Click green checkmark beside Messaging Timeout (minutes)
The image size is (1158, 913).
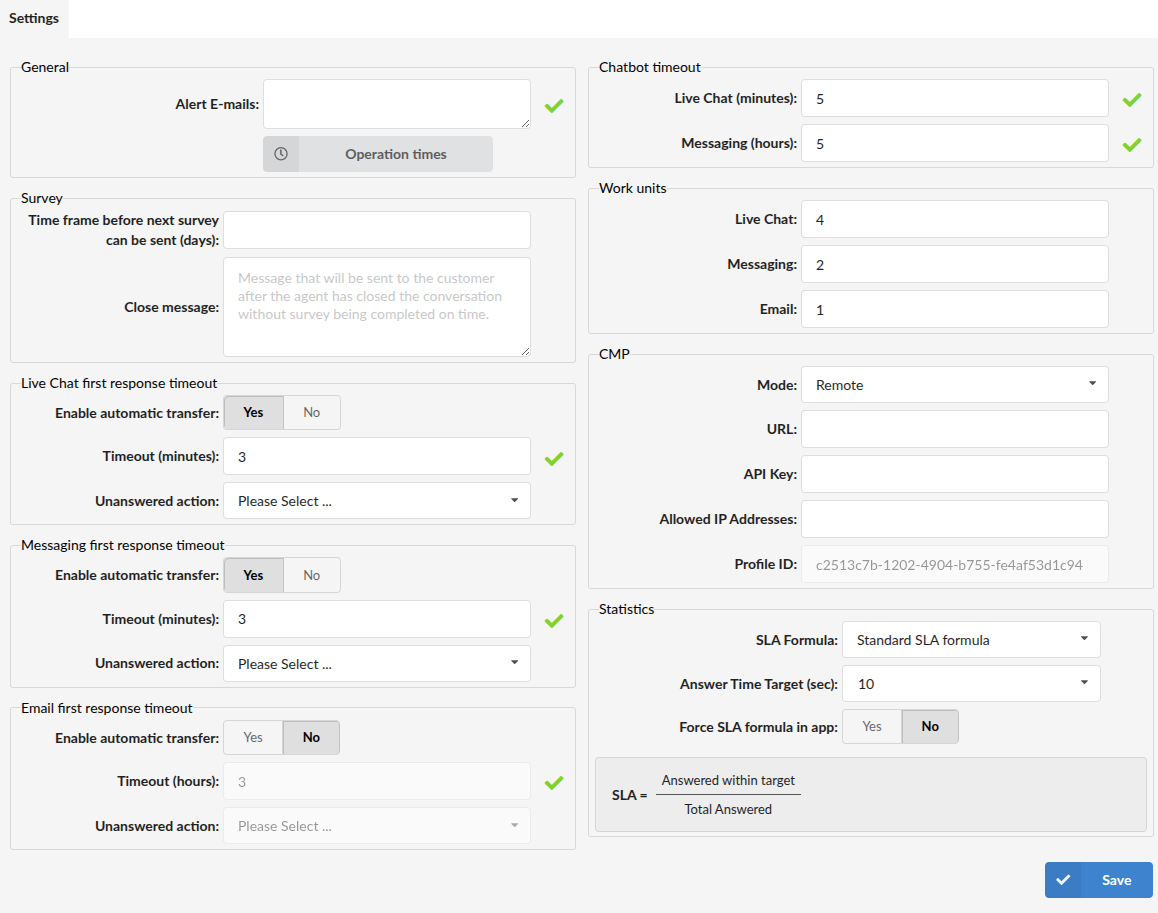(554, 621)
